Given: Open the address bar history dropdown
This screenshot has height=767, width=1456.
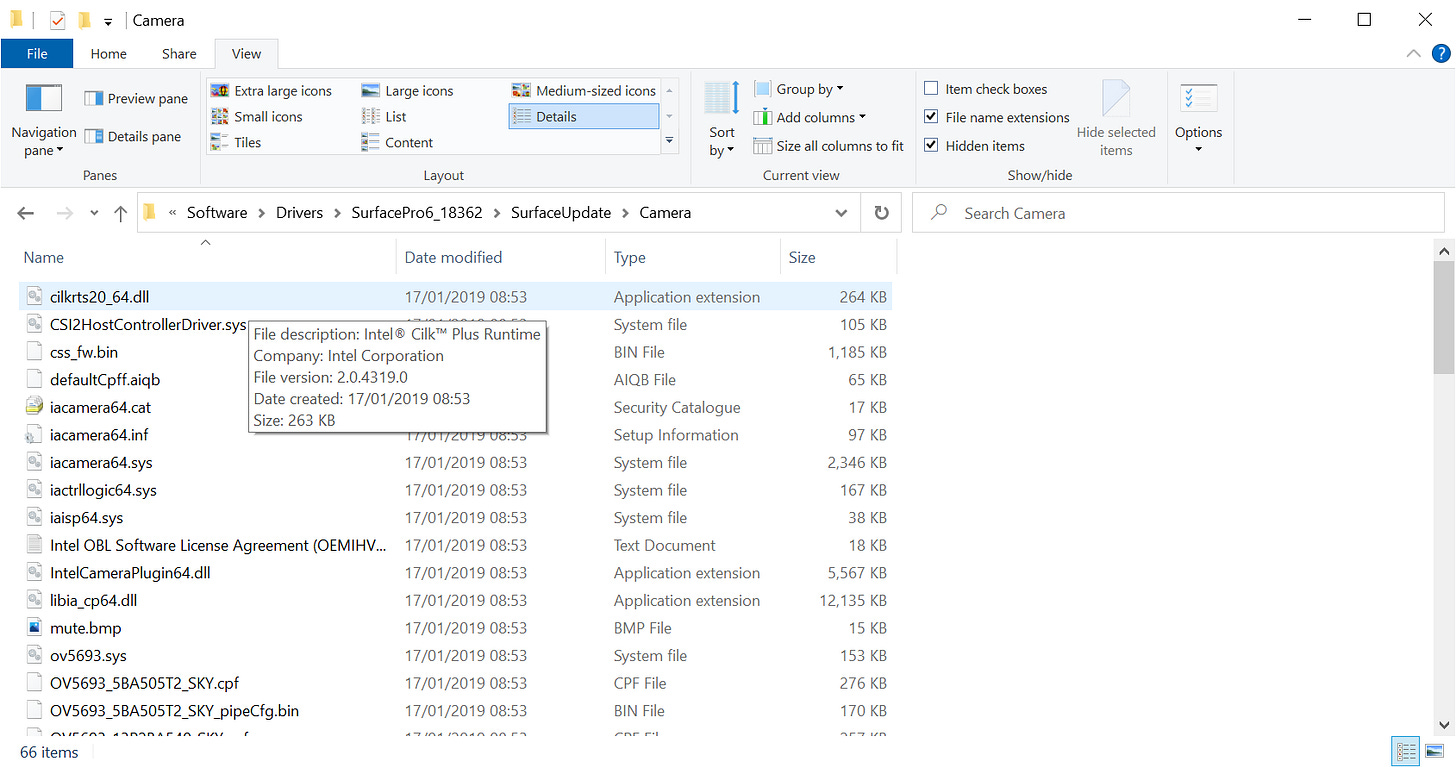Looking at the screenshot, I should click(841, 213).
